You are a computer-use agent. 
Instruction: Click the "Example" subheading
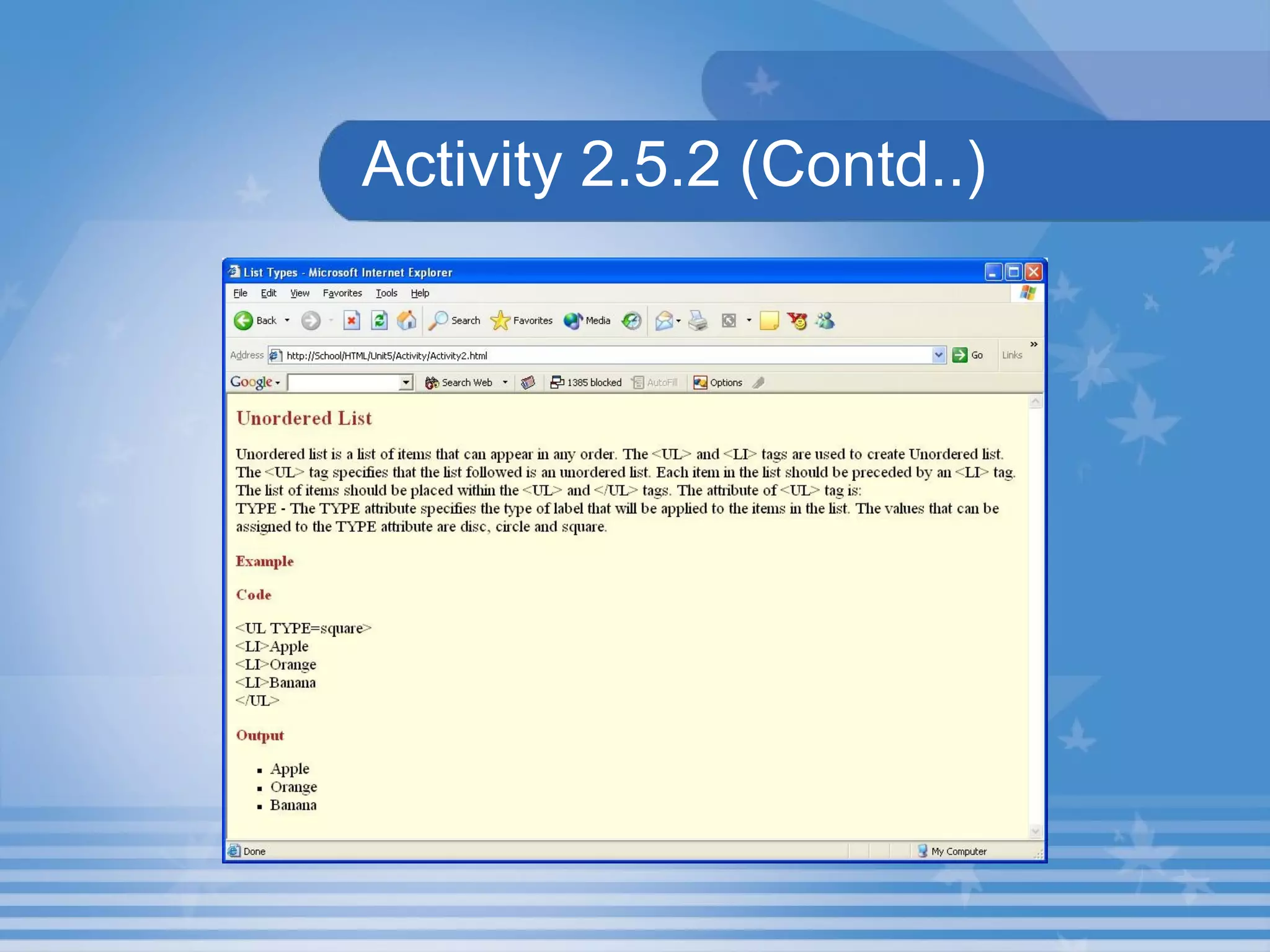[265, 562]
